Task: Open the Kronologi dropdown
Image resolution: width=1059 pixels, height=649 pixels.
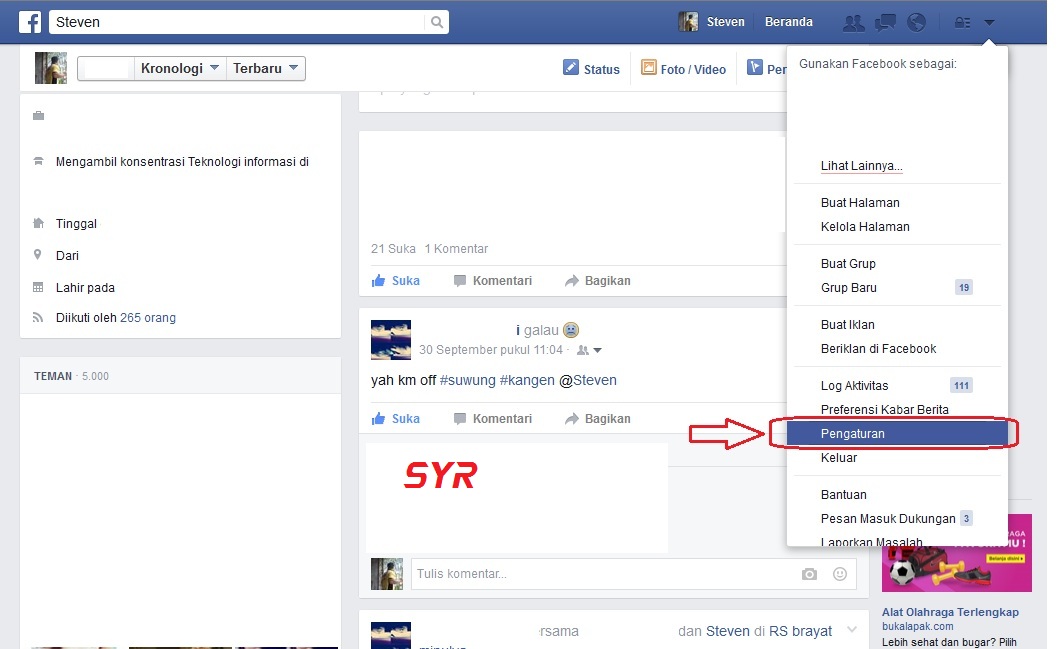Action: pyautogui.click(x=180, y=68)
